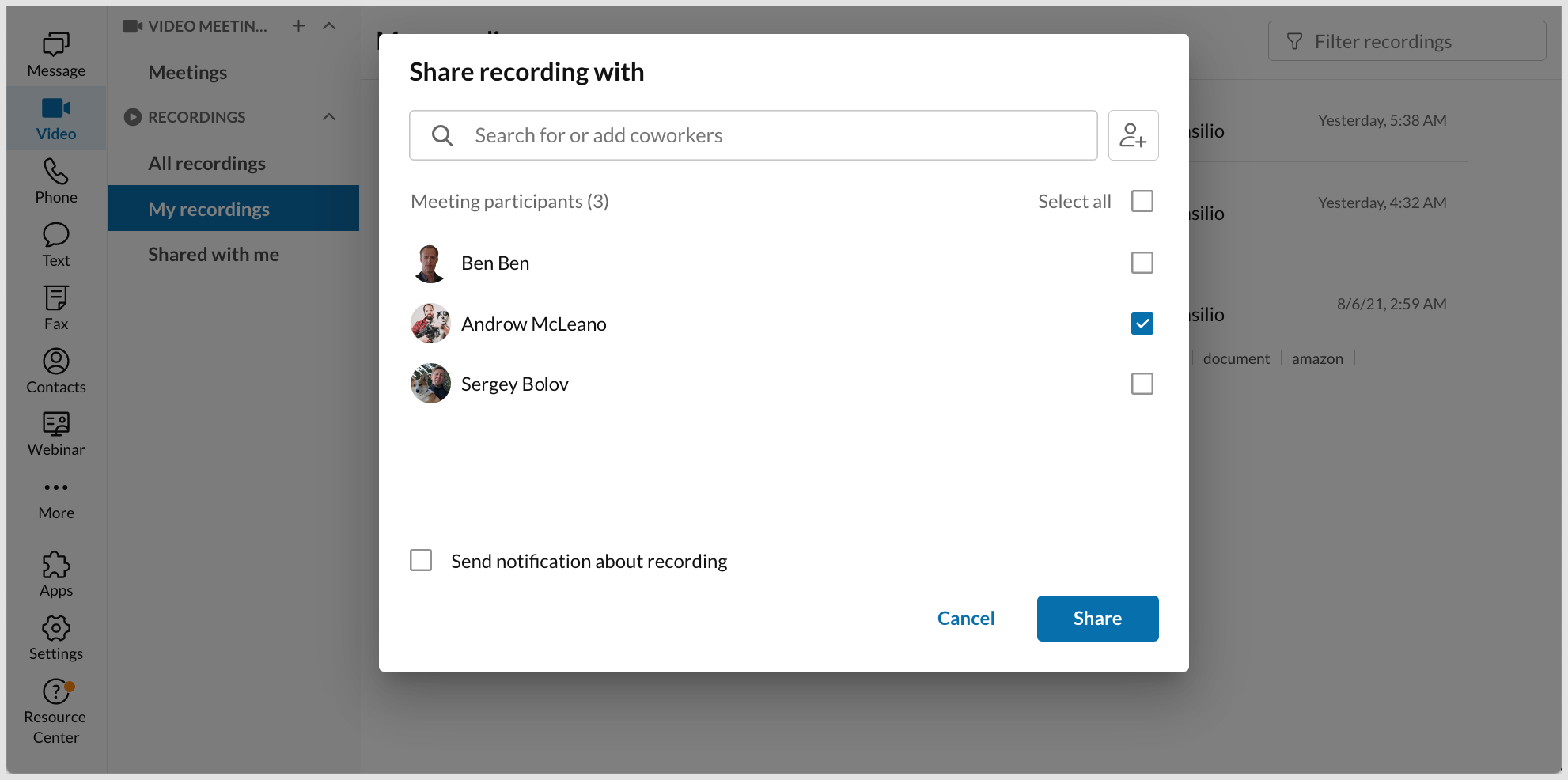Enable send notification about recording
This screenshot has width=1568, height=780.
421,559
